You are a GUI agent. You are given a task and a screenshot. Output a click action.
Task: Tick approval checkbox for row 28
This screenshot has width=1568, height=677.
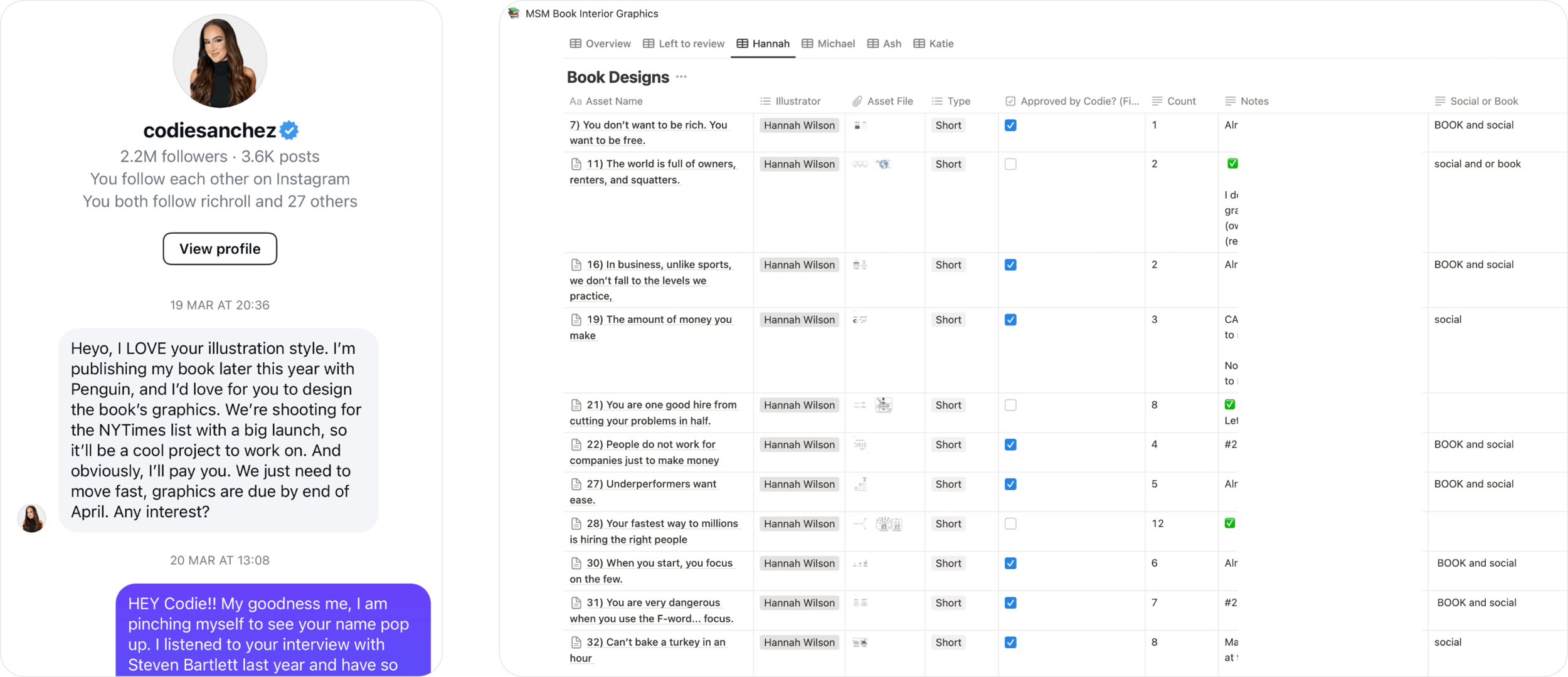coord(1010,524)
